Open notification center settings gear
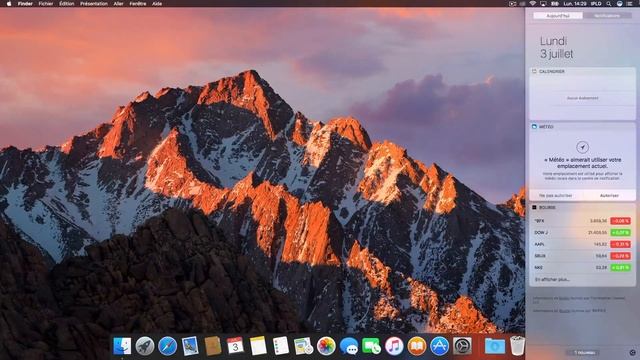 632,353
